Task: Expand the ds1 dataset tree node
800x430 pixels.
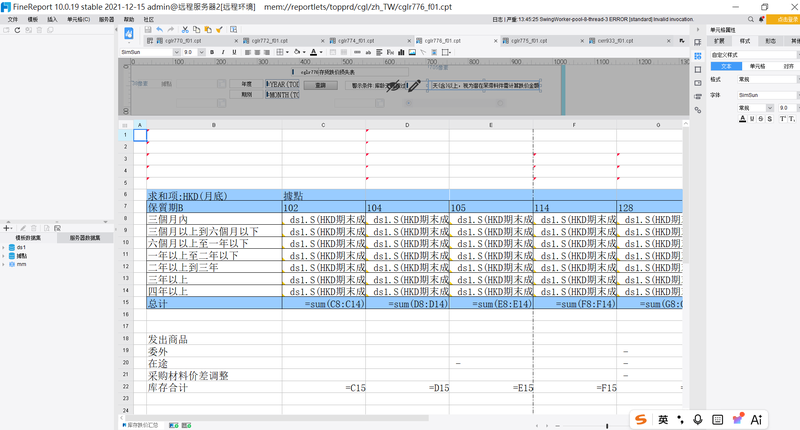Action: coord(5,247)
